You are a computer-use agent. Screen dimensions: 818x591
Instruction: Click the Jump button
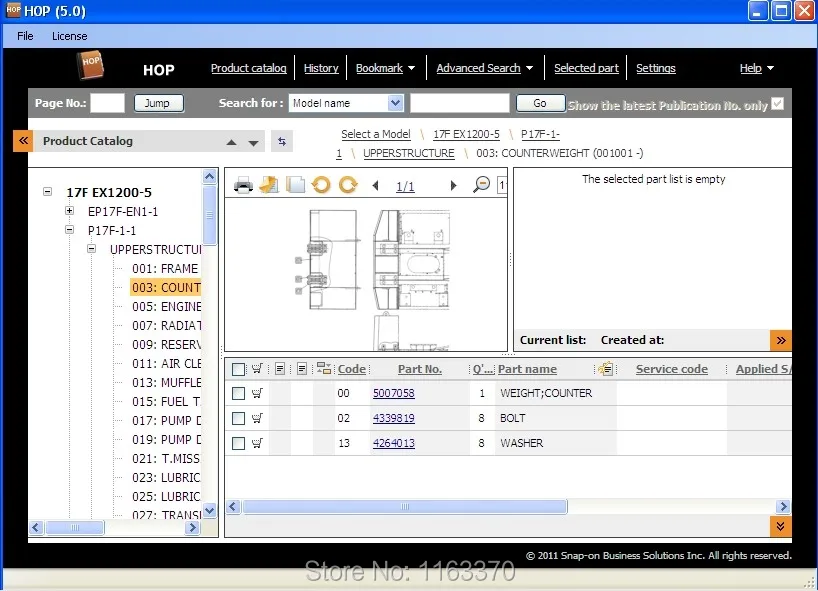click(x=159, y=103)
